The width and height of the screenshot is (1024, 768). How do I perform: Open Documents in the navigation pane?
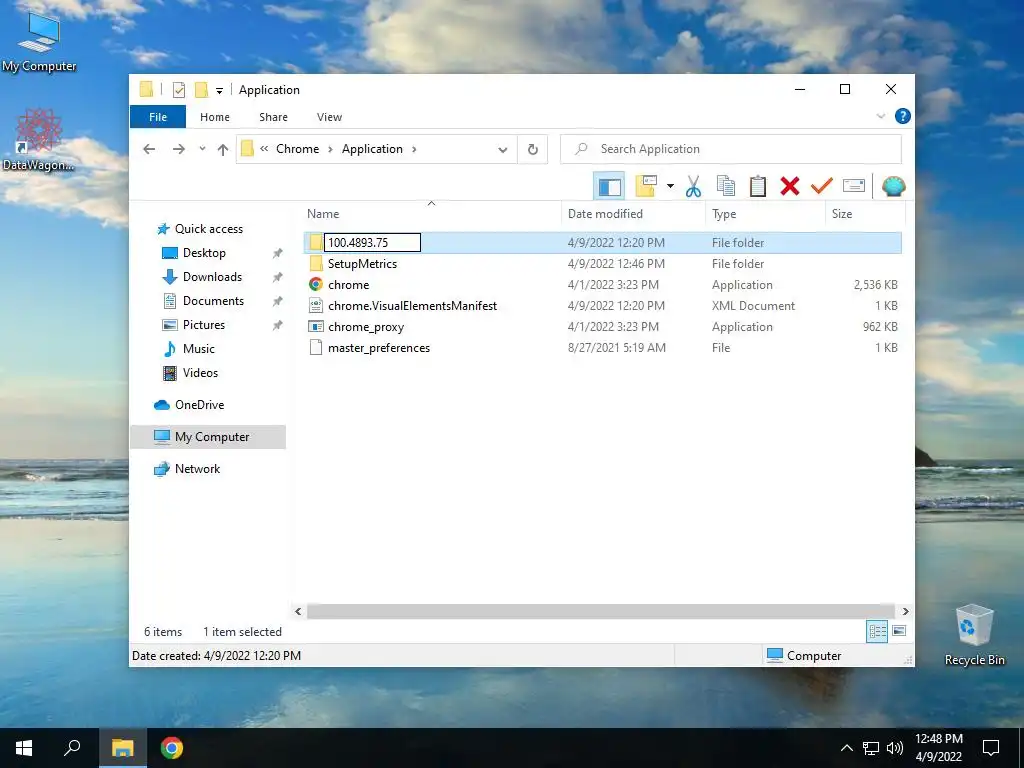213,301
